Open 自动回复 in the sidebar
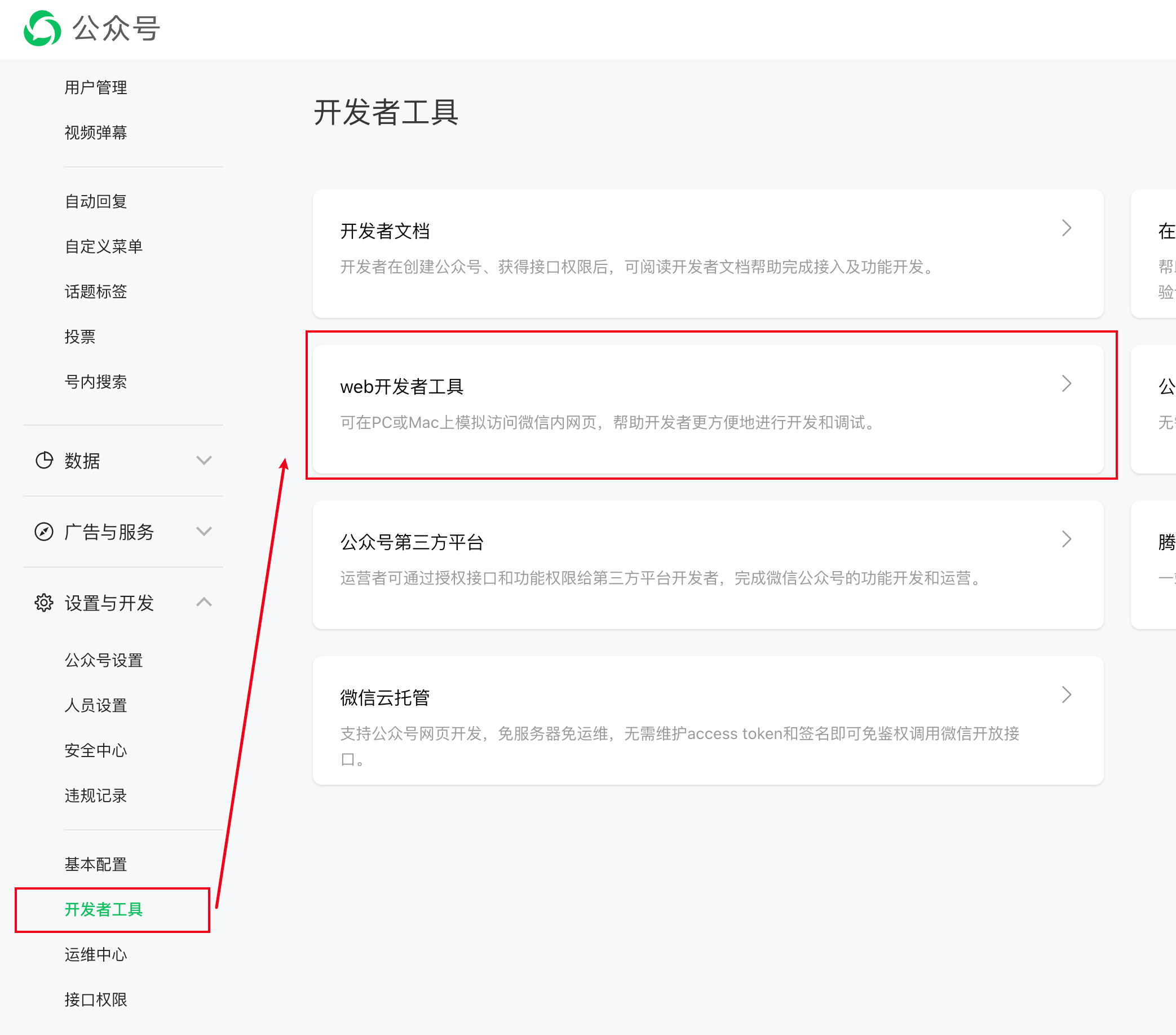This screenshot has width=1176, height=1035. 95,201
